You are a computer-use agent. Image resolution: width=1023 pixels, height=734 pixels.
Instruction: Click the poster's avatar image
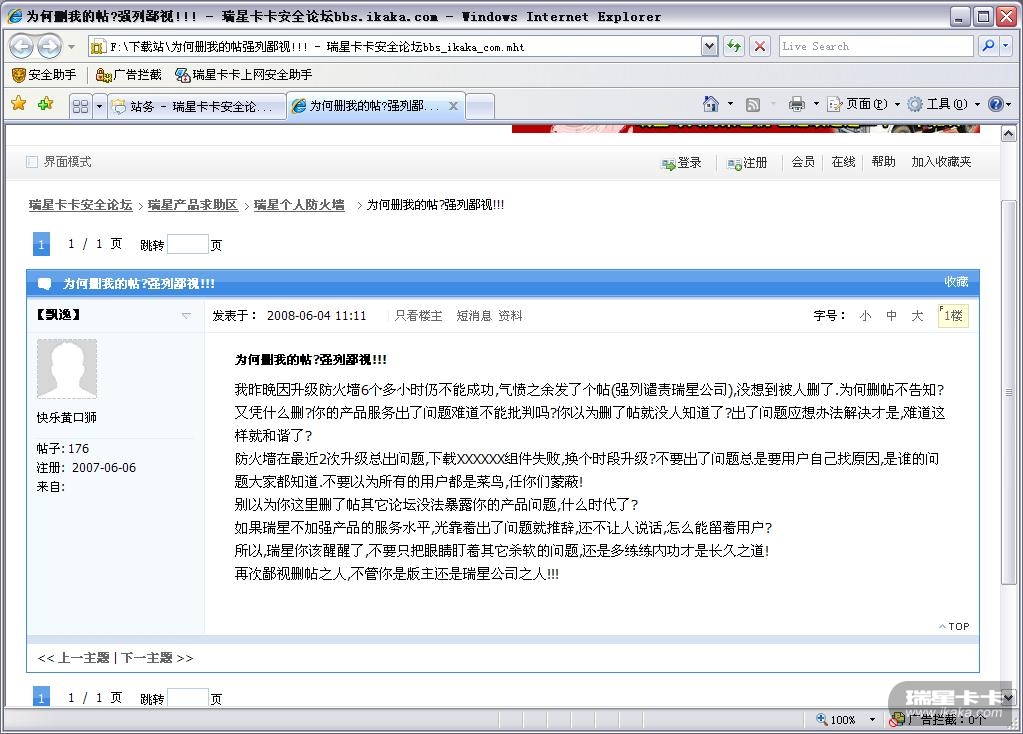pos(67,368)
